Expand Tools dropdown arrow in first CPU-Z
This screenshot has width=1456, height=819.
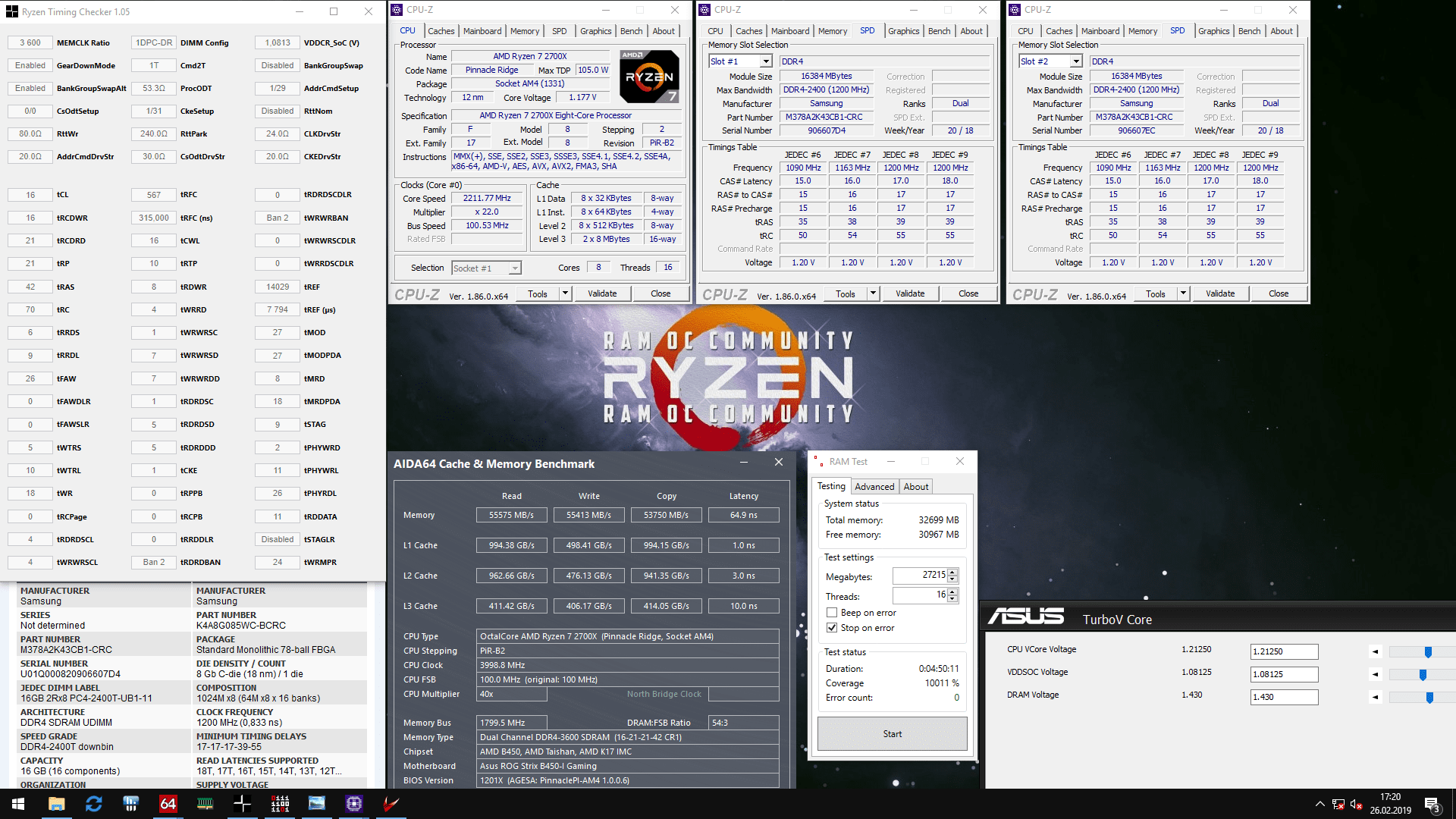564,293
